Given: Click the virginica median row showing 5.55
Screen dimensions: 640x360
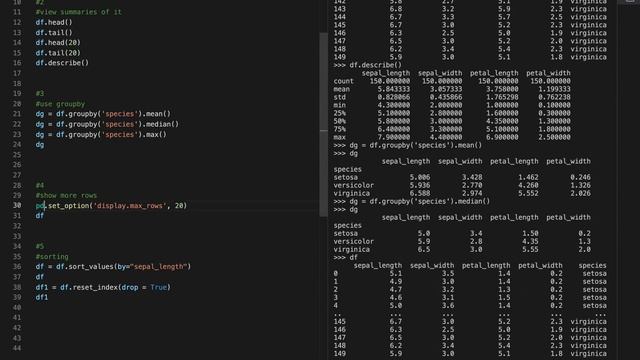Looking at the screenshot, I should (462, 249).
